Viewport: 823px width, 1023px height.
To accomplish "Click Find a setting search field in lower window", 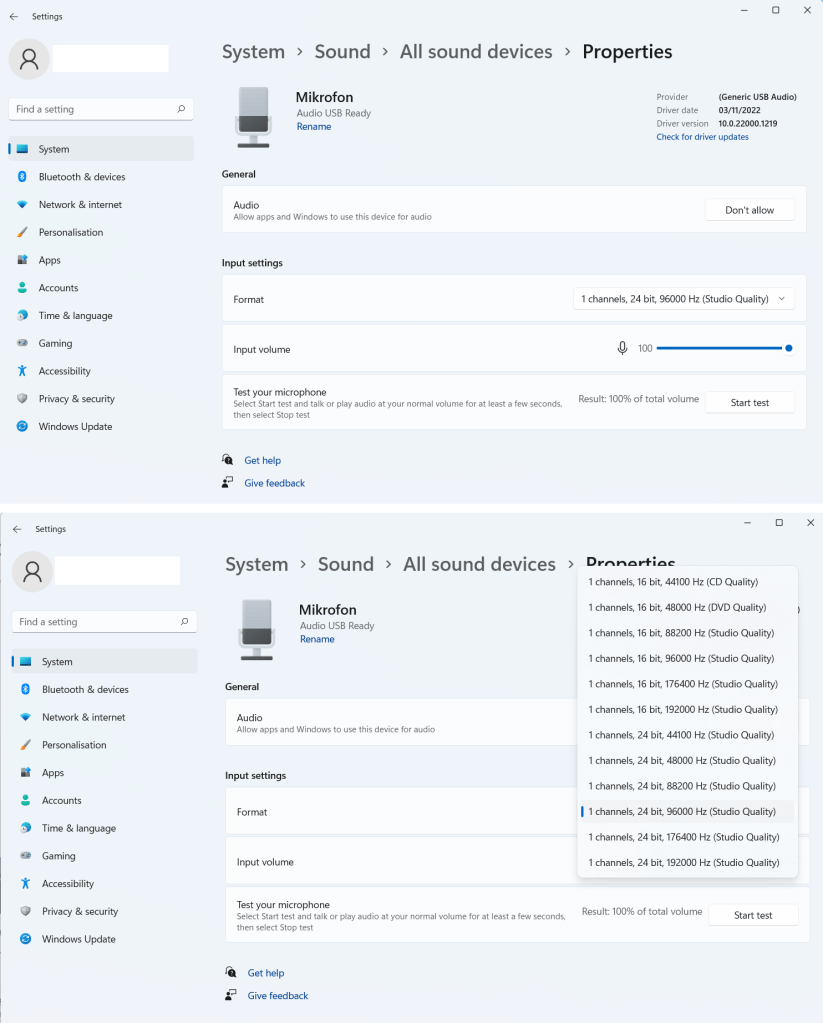I will coord(95,622).
